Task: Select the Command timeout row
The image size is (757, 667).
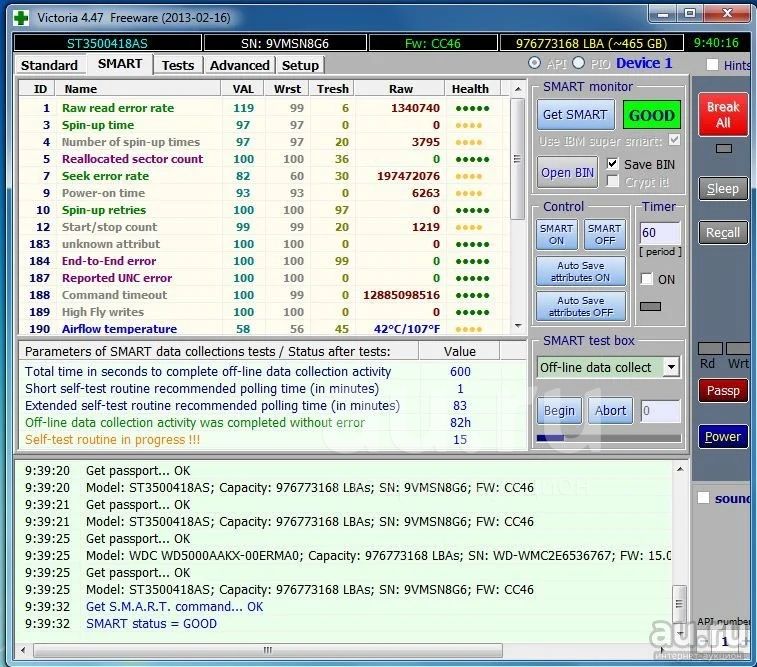Action: 264,295
